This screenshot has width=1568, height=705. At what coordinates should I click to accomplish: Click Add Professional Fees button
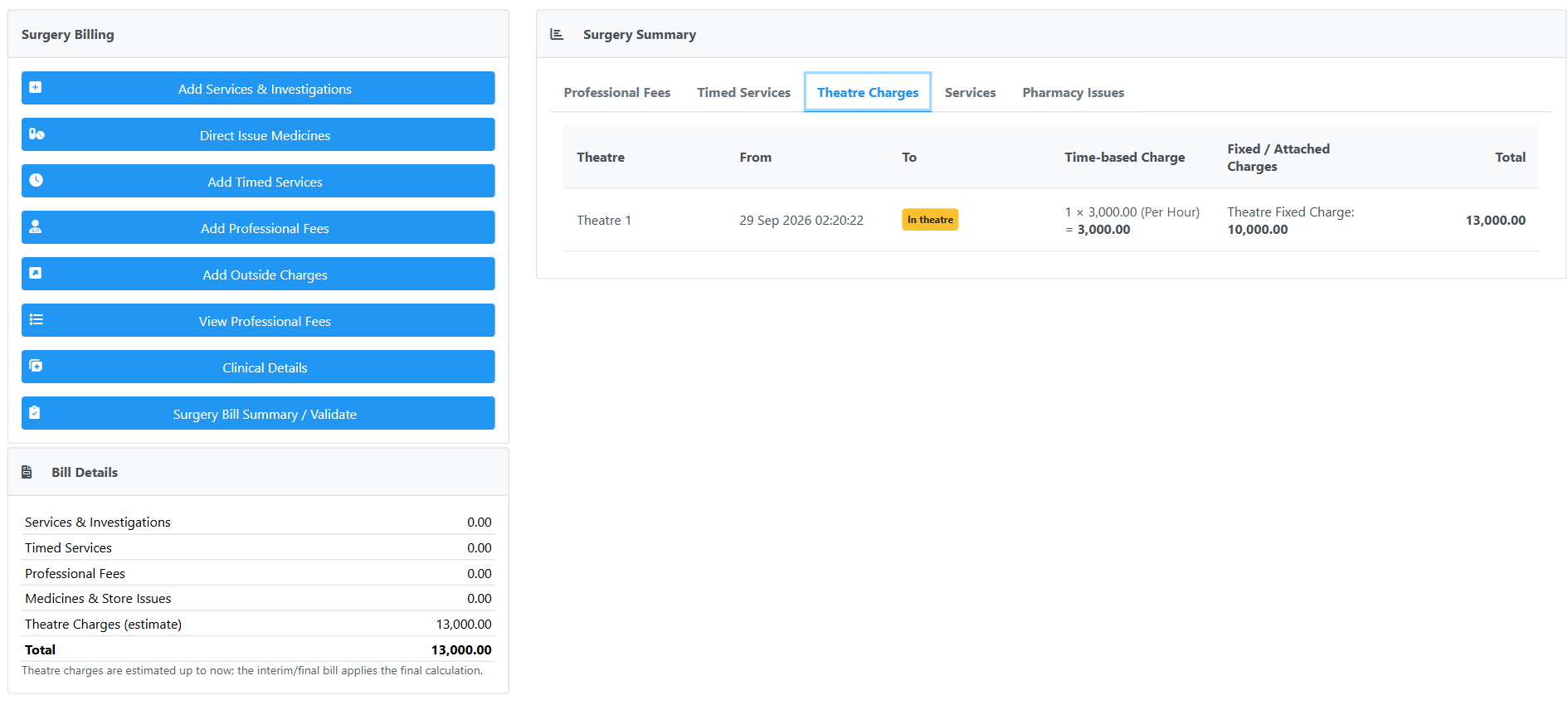point(258,227)
